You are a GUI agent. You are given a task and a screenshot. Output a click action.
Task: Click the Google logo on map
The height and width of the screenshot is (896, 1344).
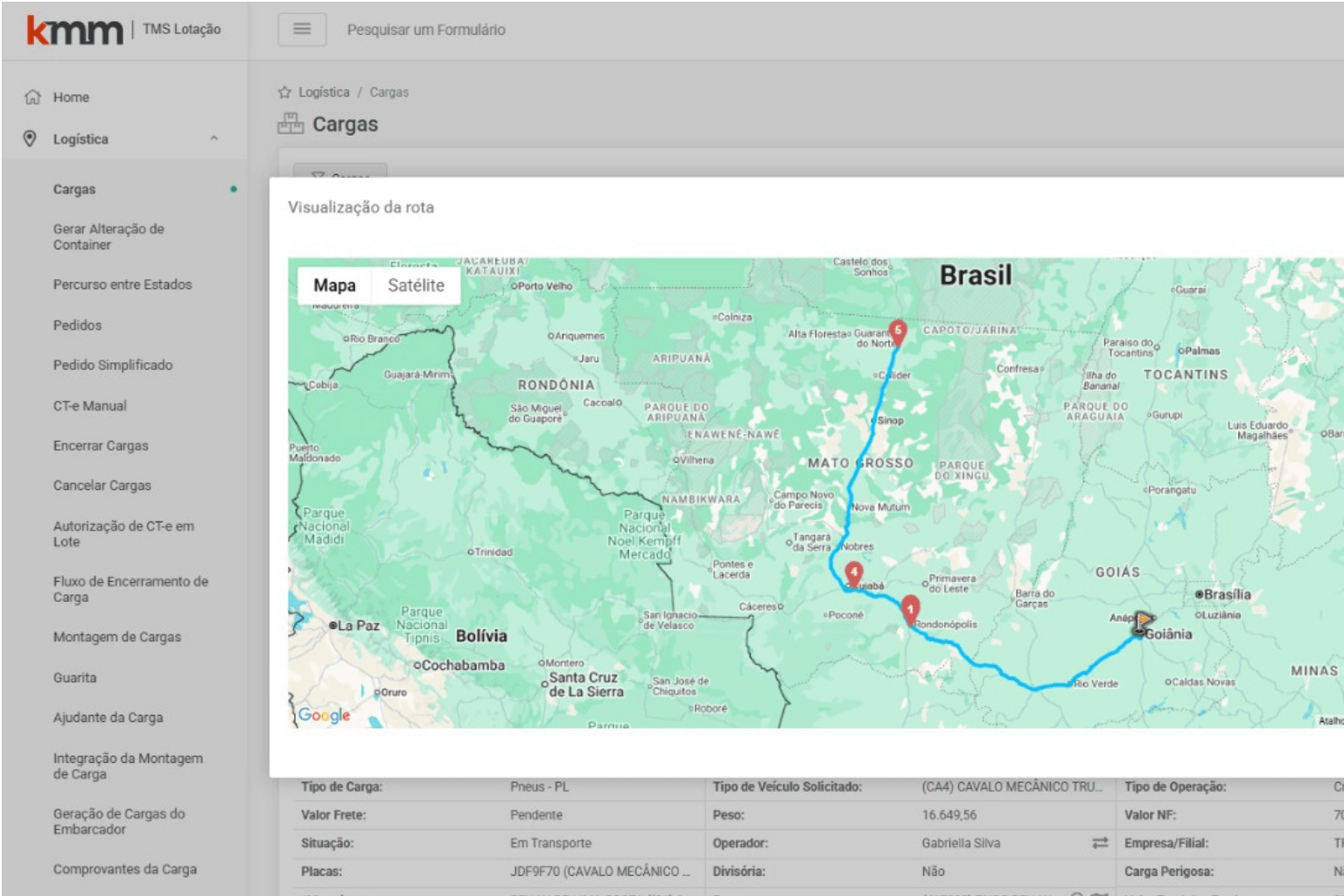point(324,715)
